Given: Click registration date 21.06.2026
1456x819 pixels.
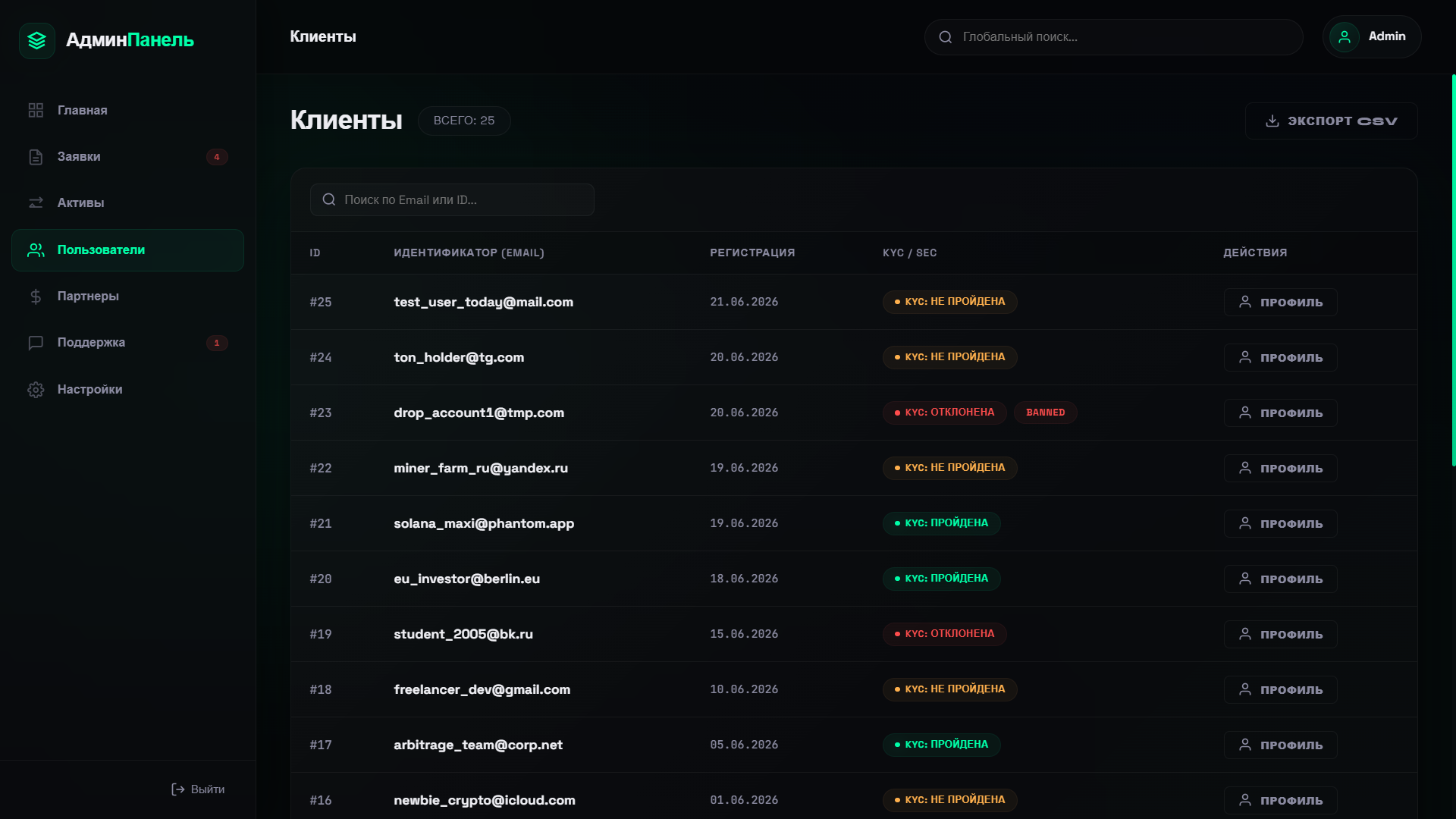Looking at the screenshot, I should (x=744, y=302).
